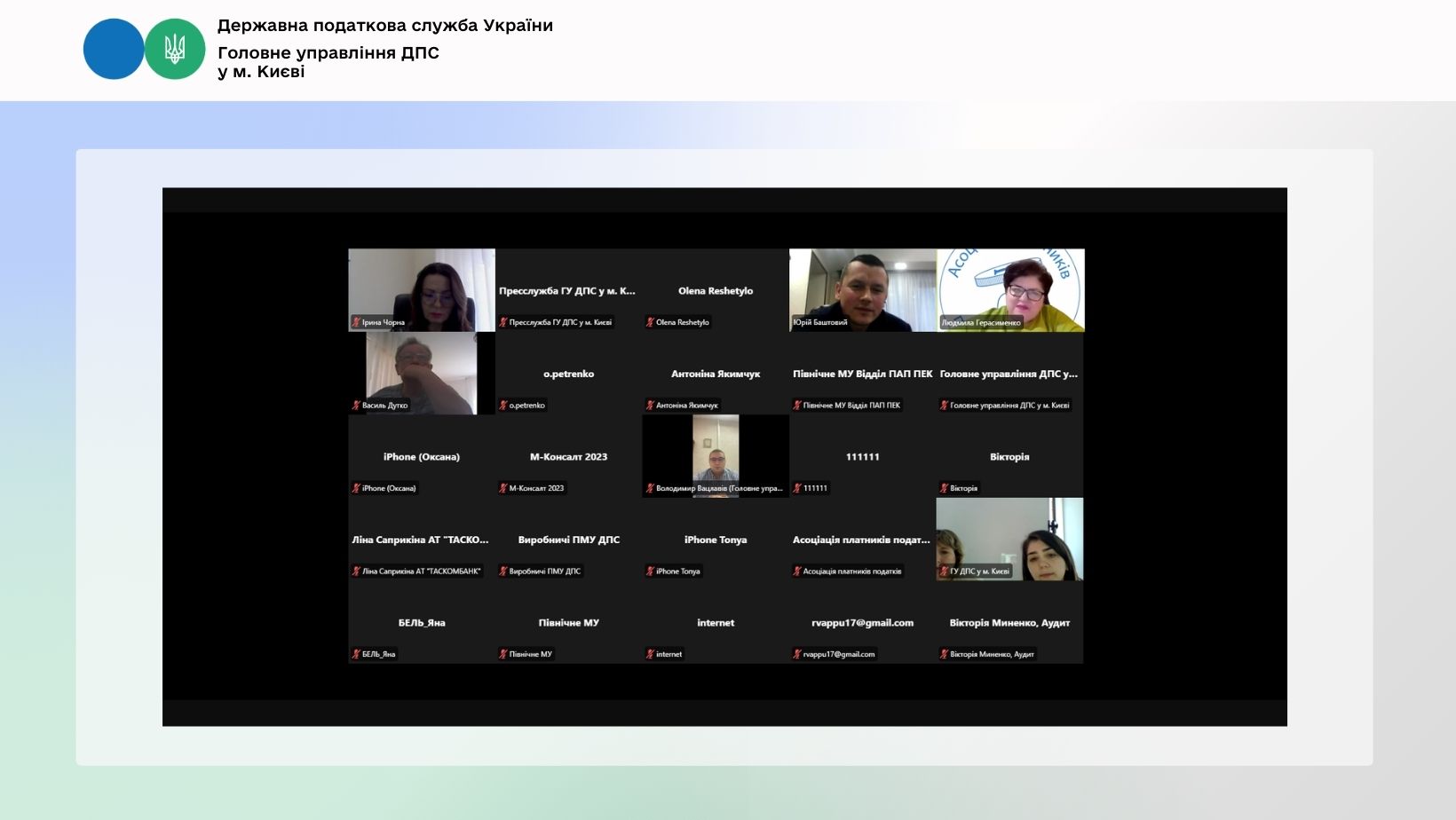Click muted mic icon beside iPhone Tonya label
Image resolution: width=1456 pixels, height=820 pixels.
[x=650, y=572]
